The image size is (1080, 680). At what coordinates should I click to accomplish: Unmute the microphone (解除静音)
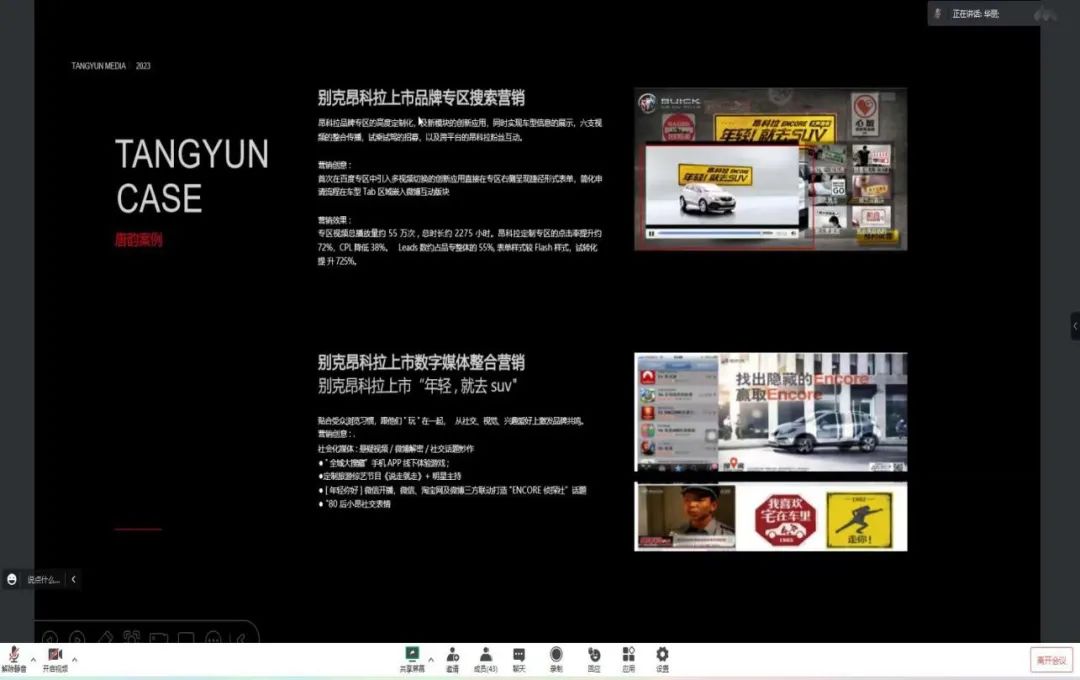click(x=14, y=659)
